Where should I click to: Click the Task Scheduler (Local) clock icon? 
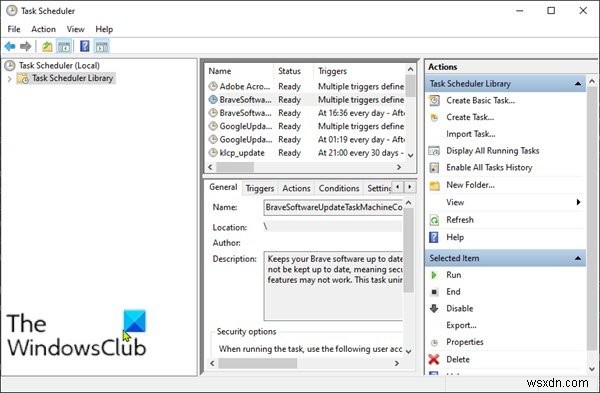click(10, 65)
